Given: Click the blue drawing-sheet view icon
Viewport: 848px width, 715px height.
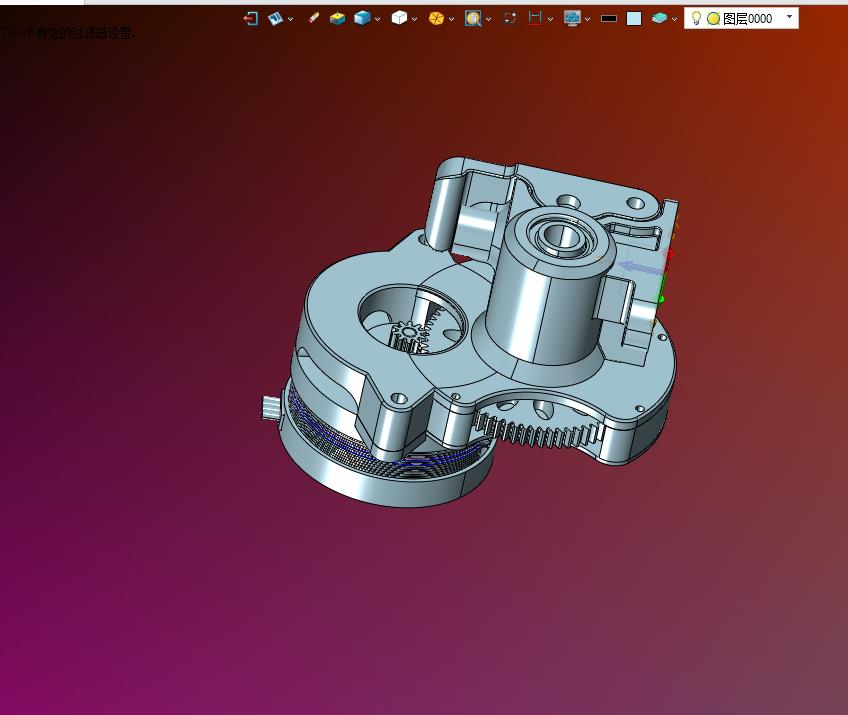Looking at the screenshot, I should coord(275,19).
